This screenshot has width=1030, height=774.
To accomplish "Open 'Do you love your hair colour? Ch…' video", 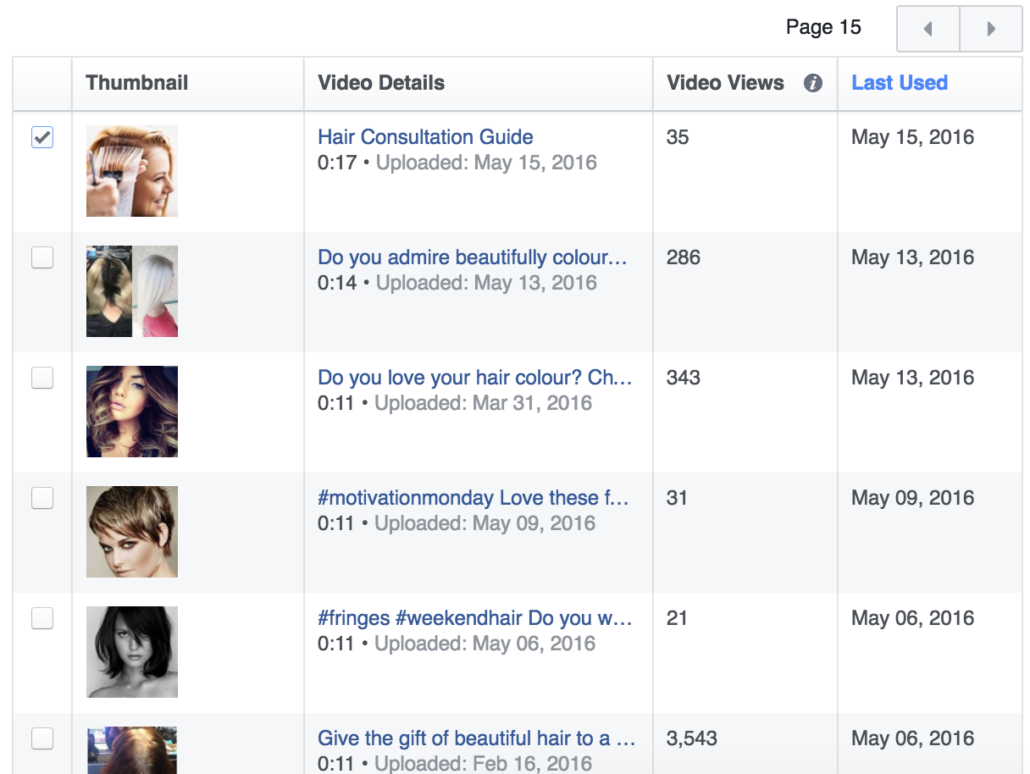I will click(475, 377).
